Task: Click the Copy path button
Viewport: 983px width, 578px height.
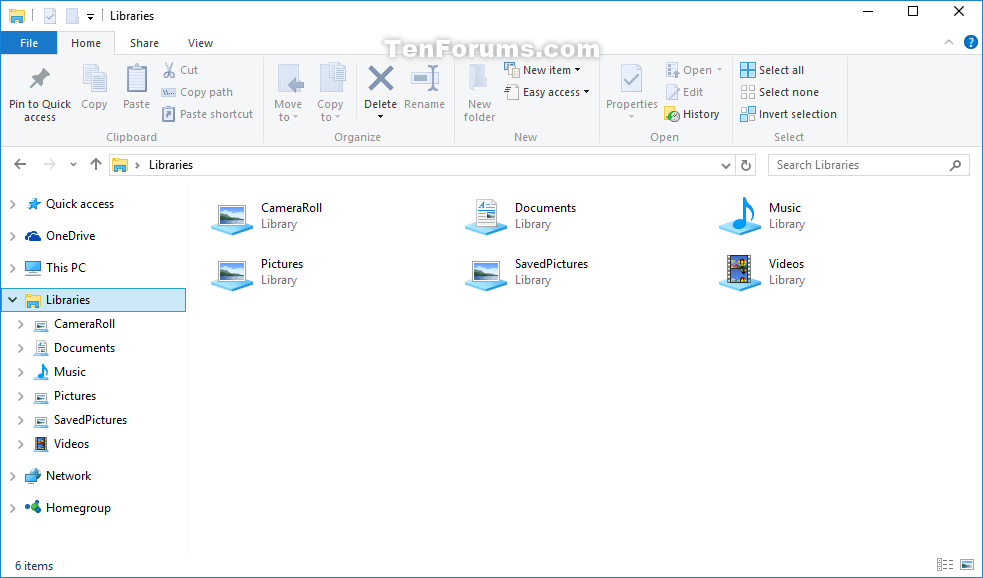Action: [x=197, y=91]
